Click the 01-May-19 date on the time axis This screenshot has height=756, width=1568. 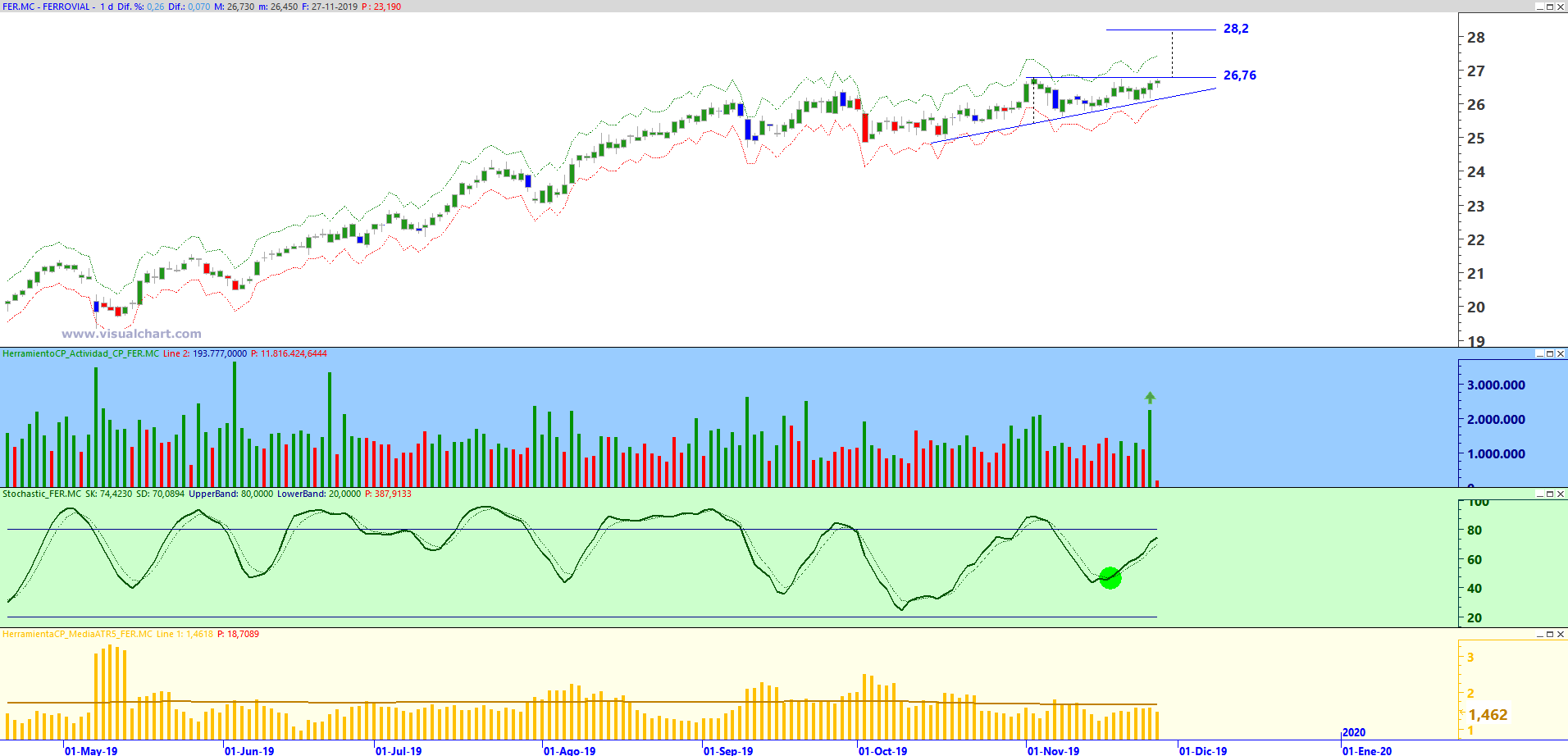[91, 750]
